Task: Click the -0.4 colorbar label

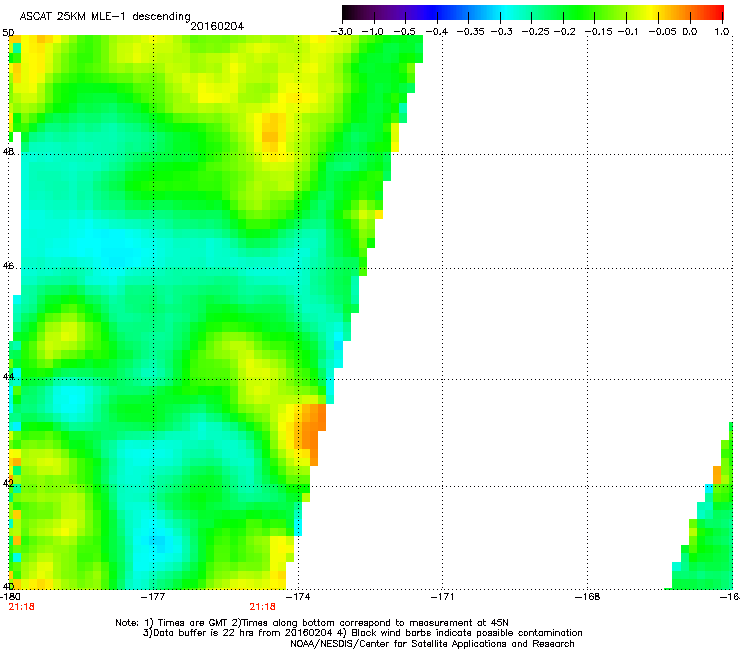Action: click(x=437, y=32)
